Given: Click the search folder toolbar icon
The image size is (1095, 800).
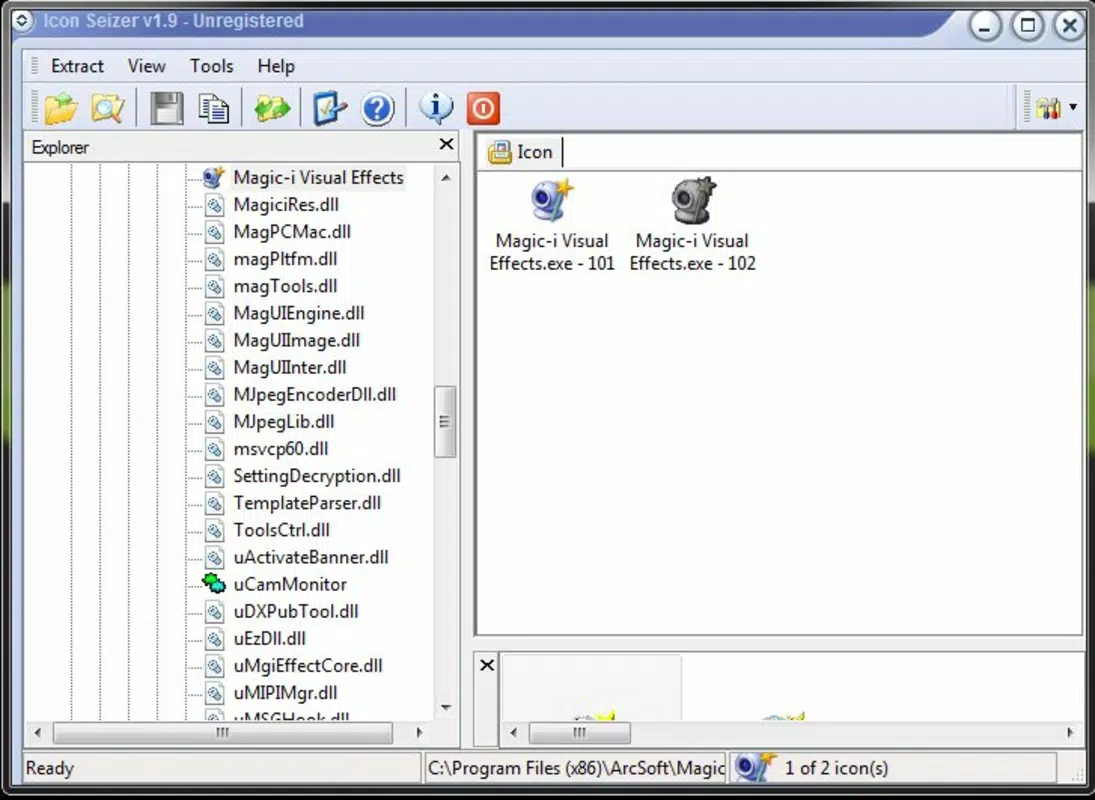Looking at the screenshot, I should [x=108, y=108].
